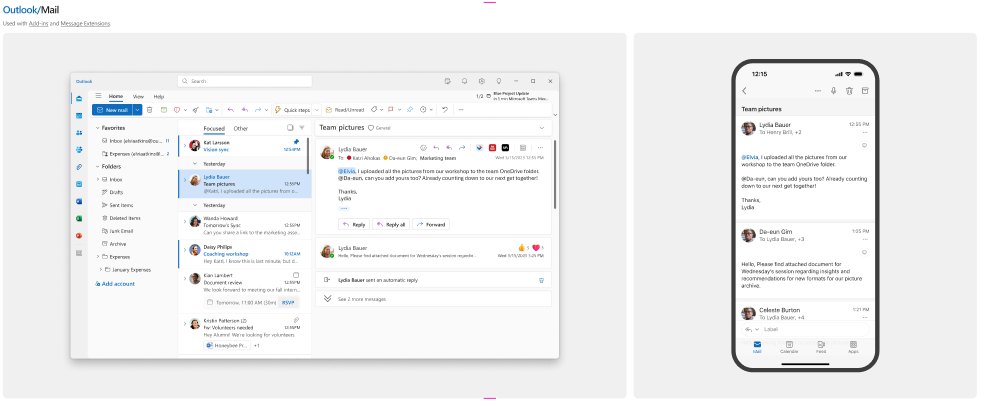Open the Sent Items folder
The height and width of the screenshot is (406, 984).
[x=122, y=204]
